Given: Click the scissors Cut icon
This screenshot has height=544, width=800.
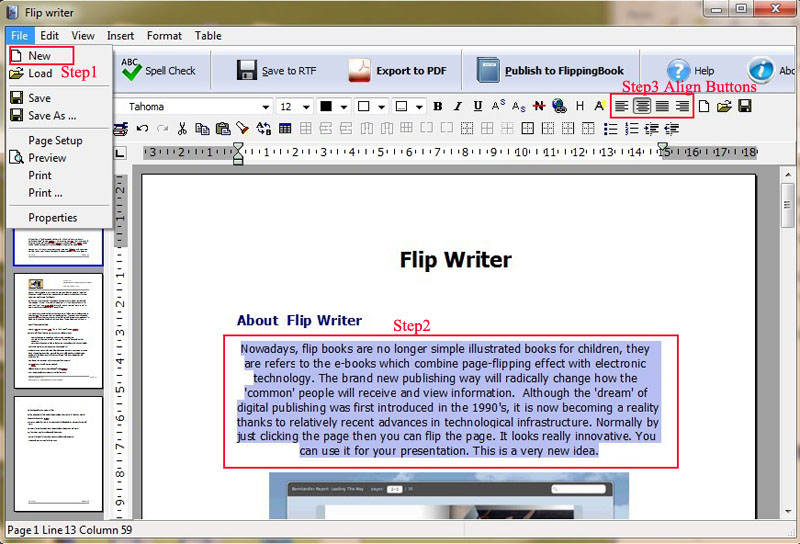Looking at the screenshot, I should tap(182, 128).
